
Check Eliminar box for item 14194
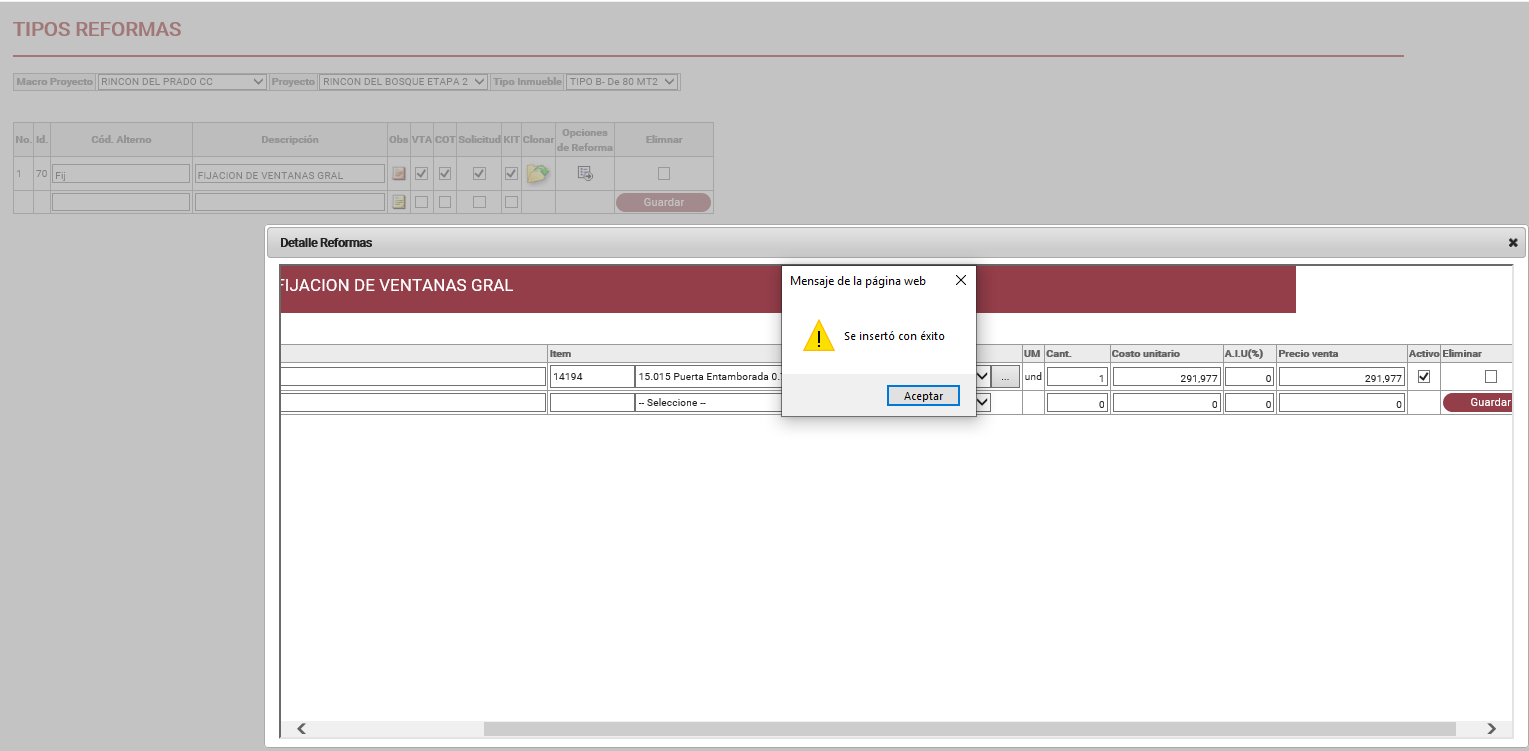(1491, 377)
